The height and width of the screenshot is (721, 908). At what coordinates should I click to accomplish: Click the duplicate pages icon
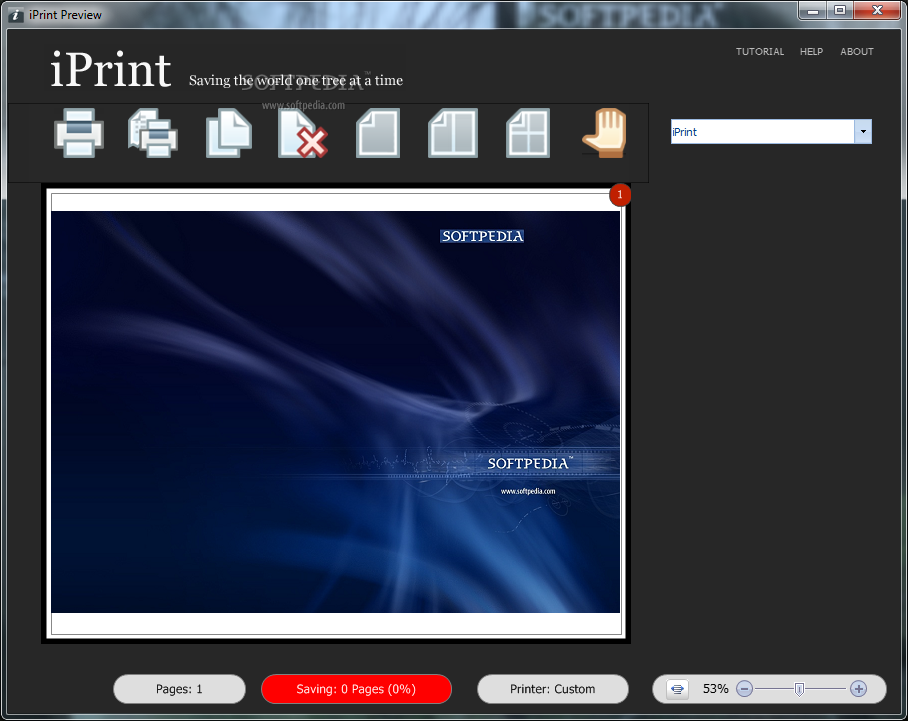[229, 133]
